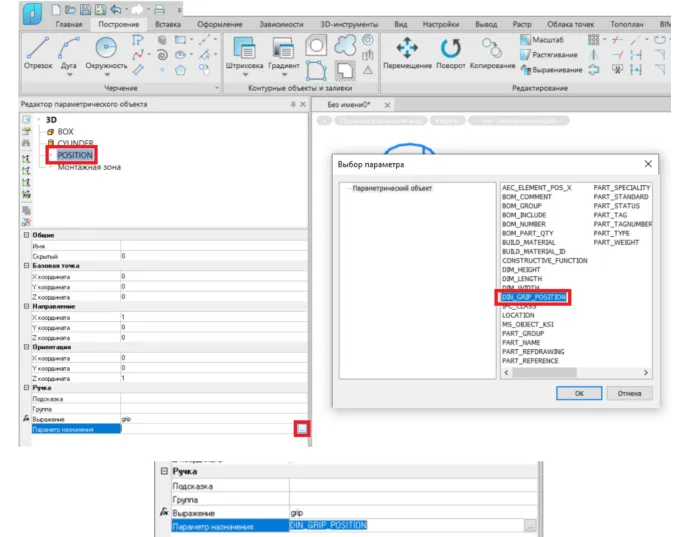688x537 pixels.
Task: Collapse the Ориентация property group
Action: click(26, 347)
